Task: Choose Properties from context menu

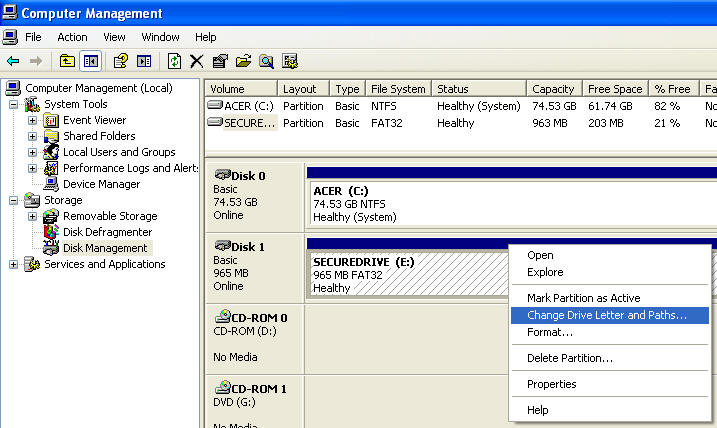Action: pyautogui.click(x=610, y=384)
